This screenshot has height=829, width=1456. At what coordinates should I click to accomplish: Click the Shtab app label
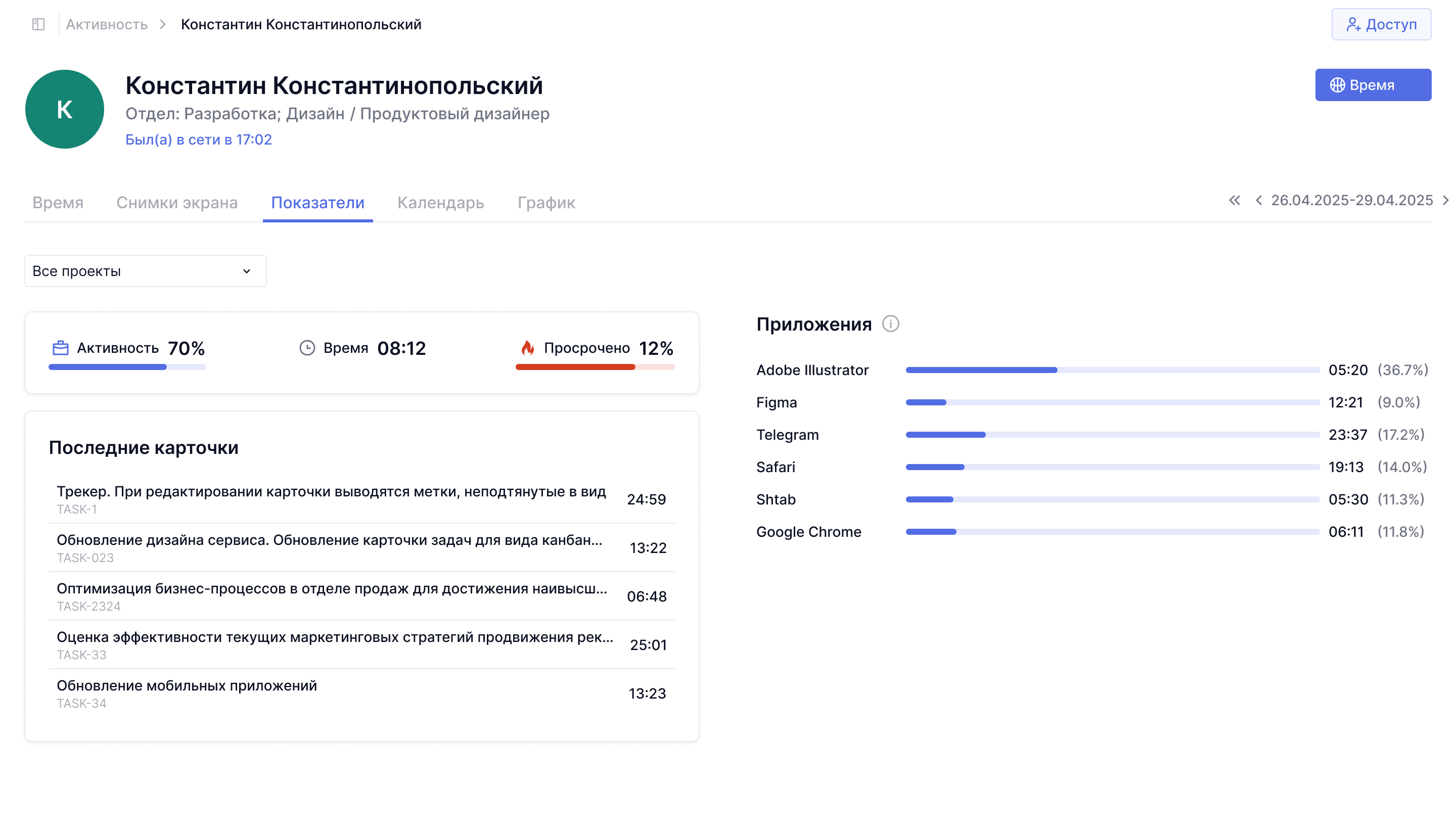pyautogui.click(x=776, y=499)
